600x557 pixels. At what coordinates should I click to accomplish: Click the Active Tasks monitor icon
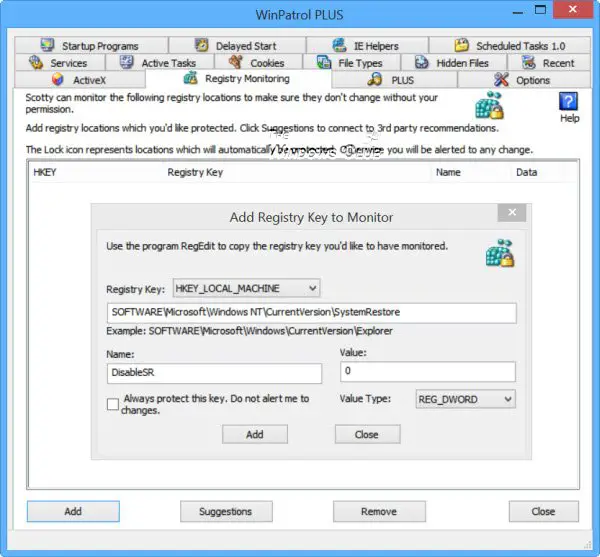point(127,62)
